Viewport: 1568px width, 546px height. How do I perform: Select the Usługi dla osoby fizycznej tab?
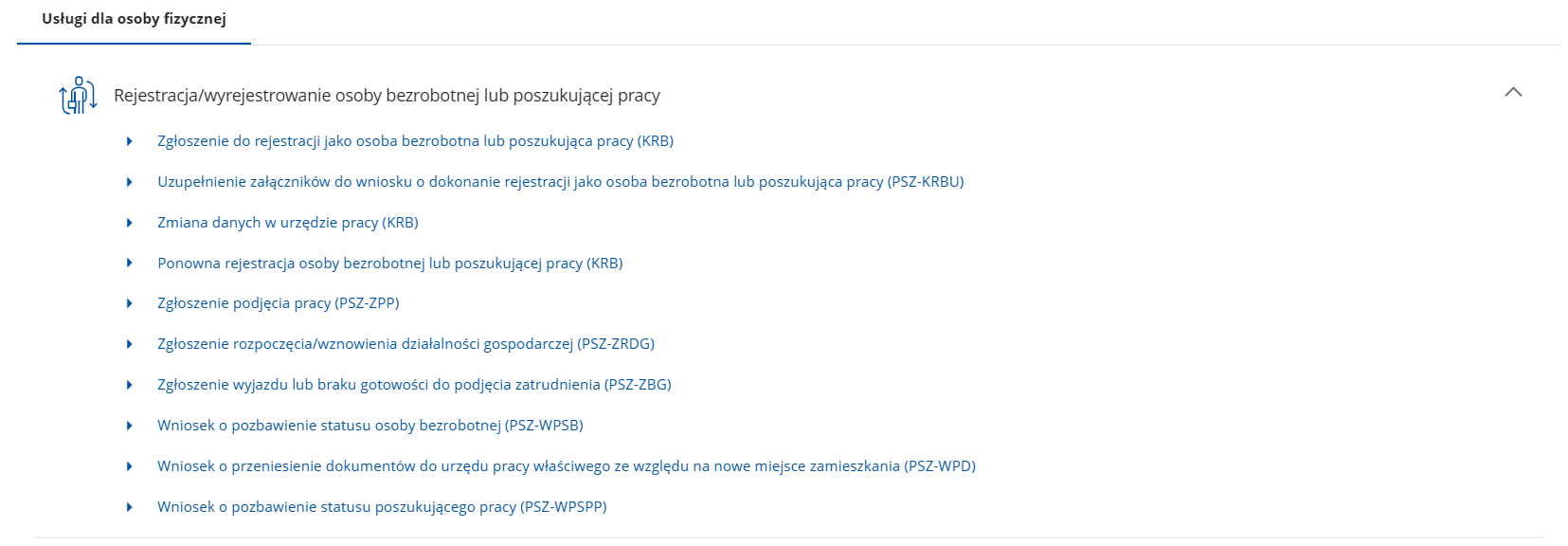click(x=134, y=19)
